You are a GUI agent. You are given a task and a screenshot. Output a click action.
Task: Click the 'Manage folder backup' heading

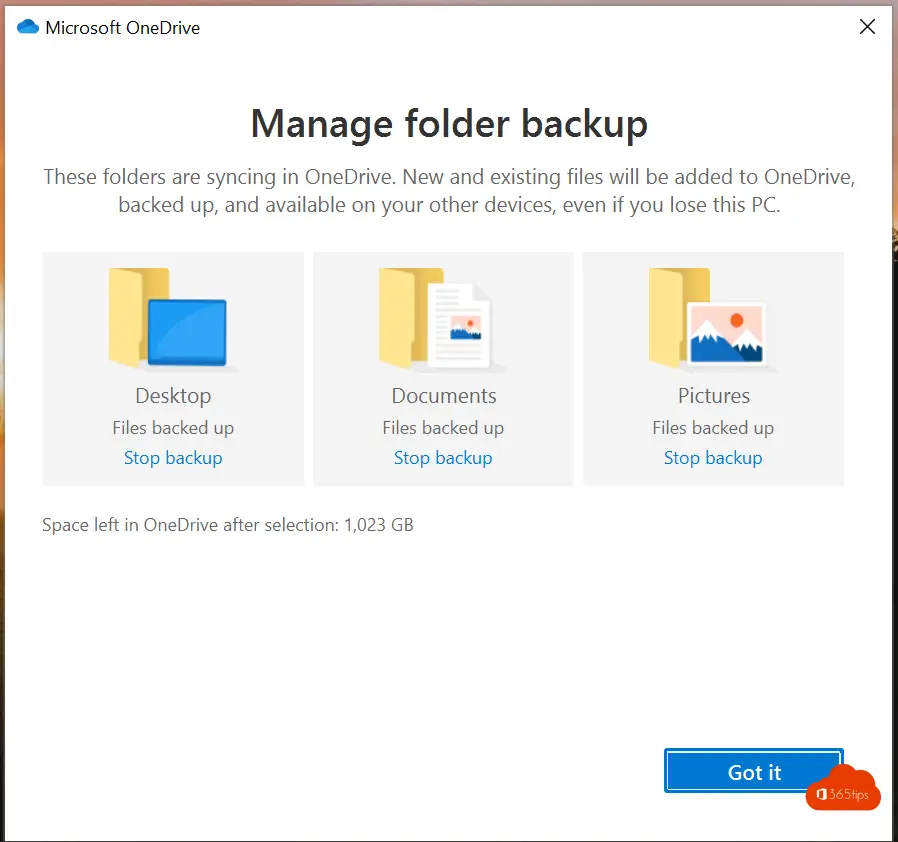click(x=449, y=124)
